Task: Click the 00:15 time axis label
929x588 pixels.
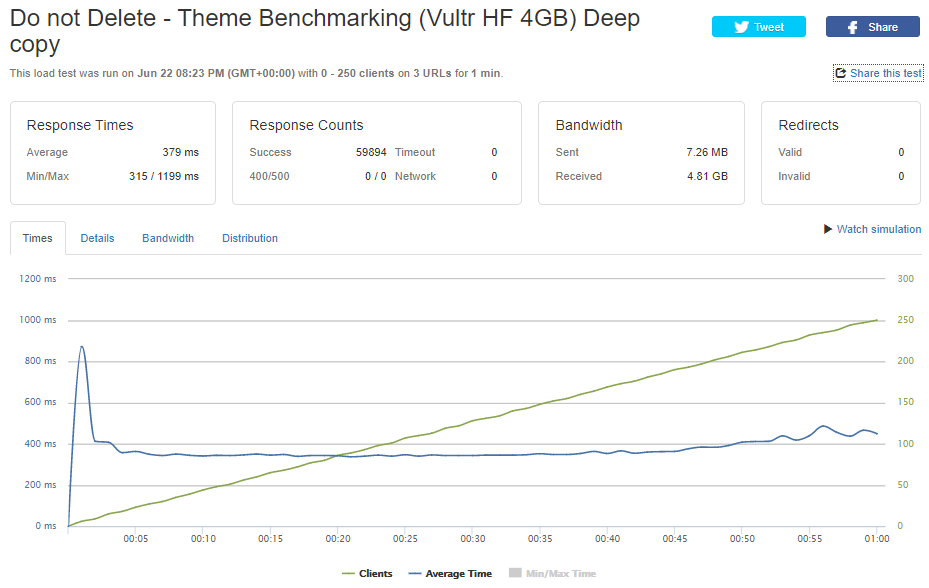Action: [x=270, y=539]
